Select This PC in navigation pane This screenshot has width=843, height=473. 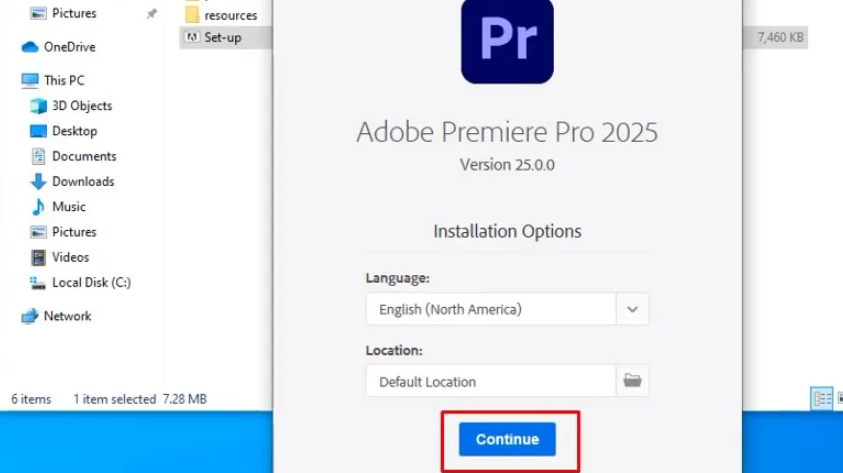coord(64,80)
